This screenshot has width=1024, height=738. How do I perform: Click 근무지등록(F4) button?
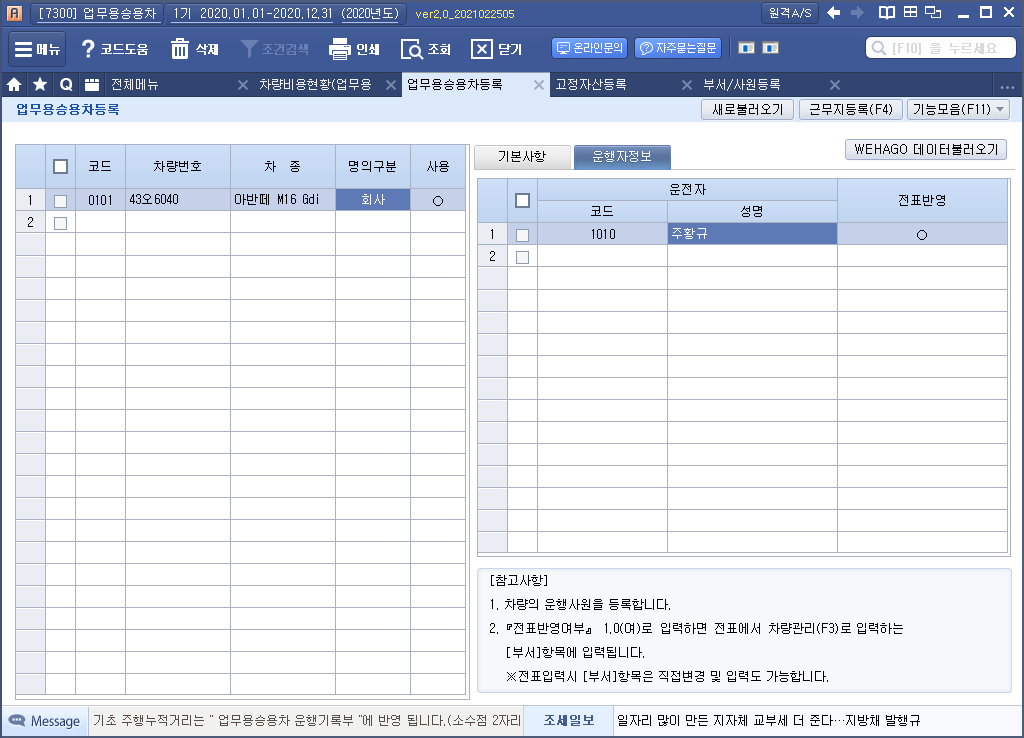click(850, 109)
